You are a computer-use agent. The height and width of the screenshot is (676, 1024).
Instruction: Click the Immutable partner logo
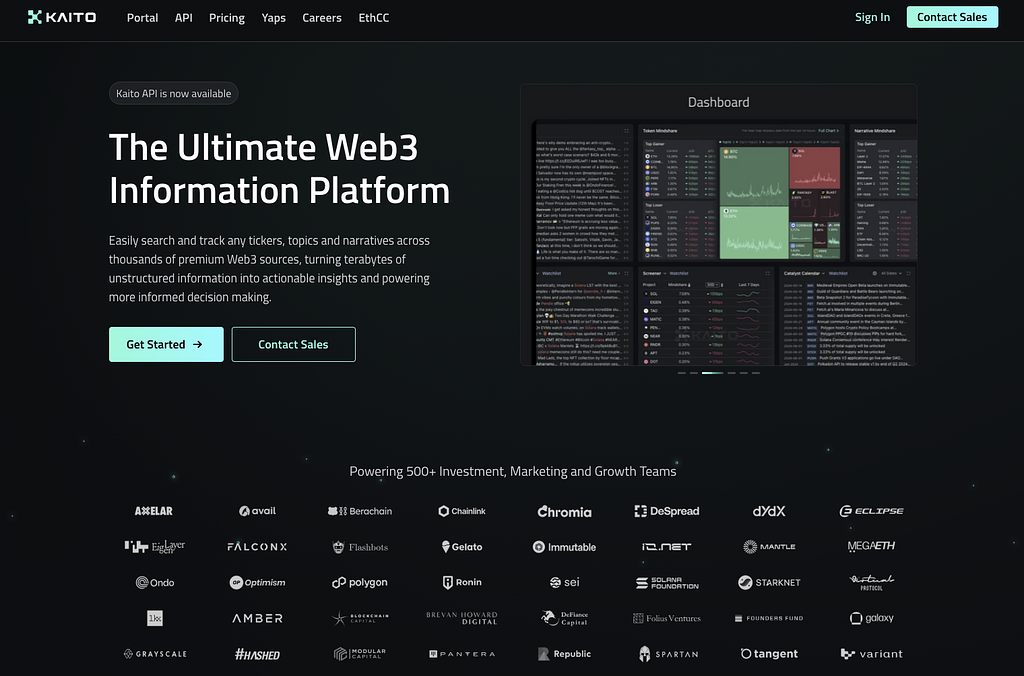564,547
